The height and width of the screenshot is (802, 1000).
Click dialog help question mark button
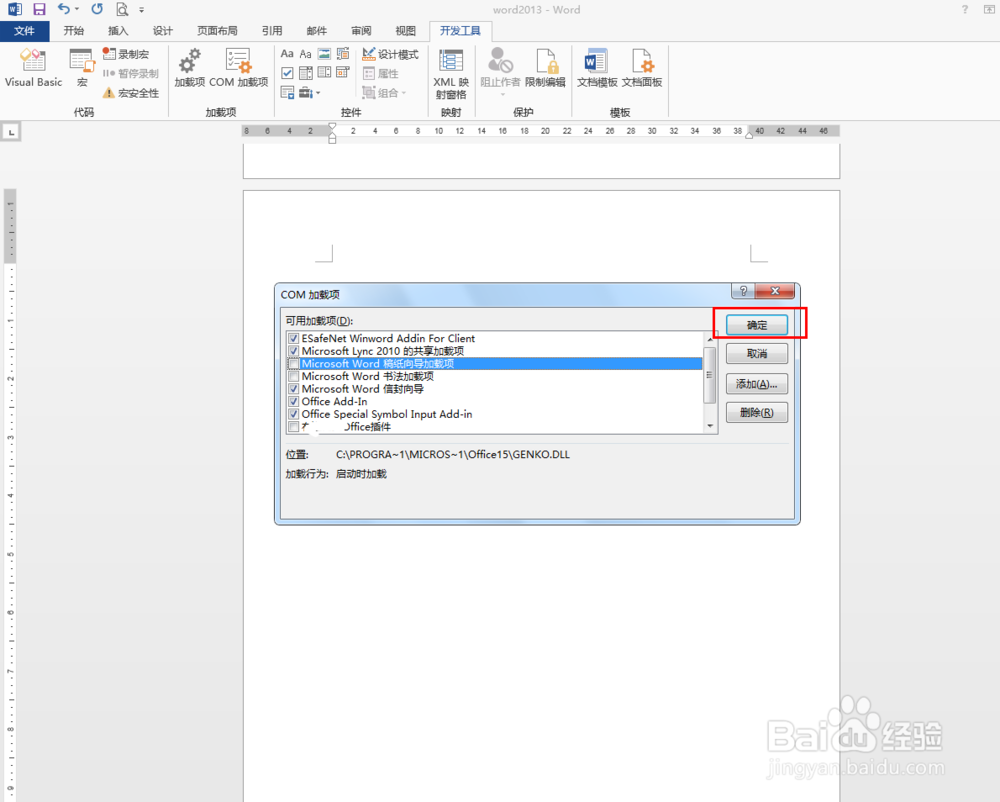(743, 291)
